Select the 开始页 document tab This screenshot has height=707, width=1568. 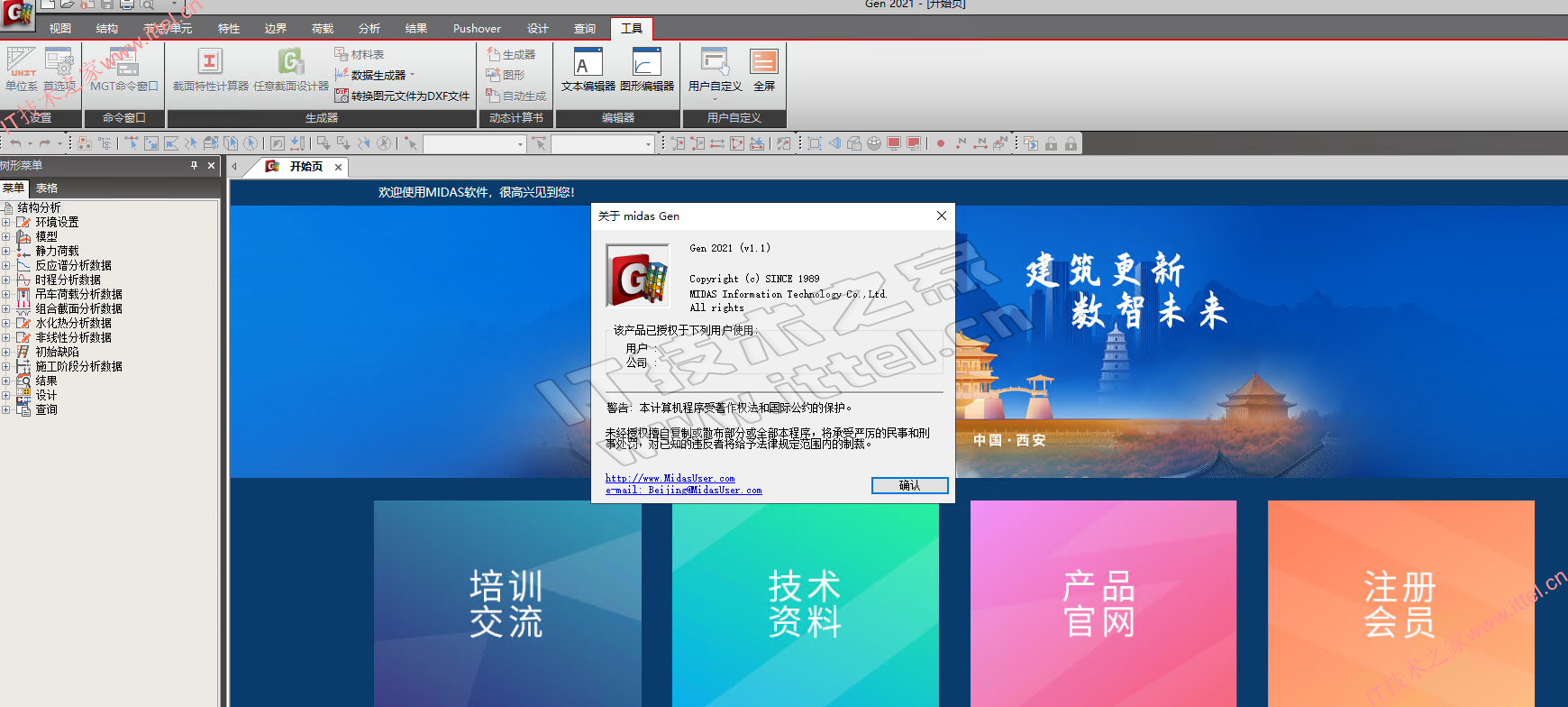tap(306, 167)
